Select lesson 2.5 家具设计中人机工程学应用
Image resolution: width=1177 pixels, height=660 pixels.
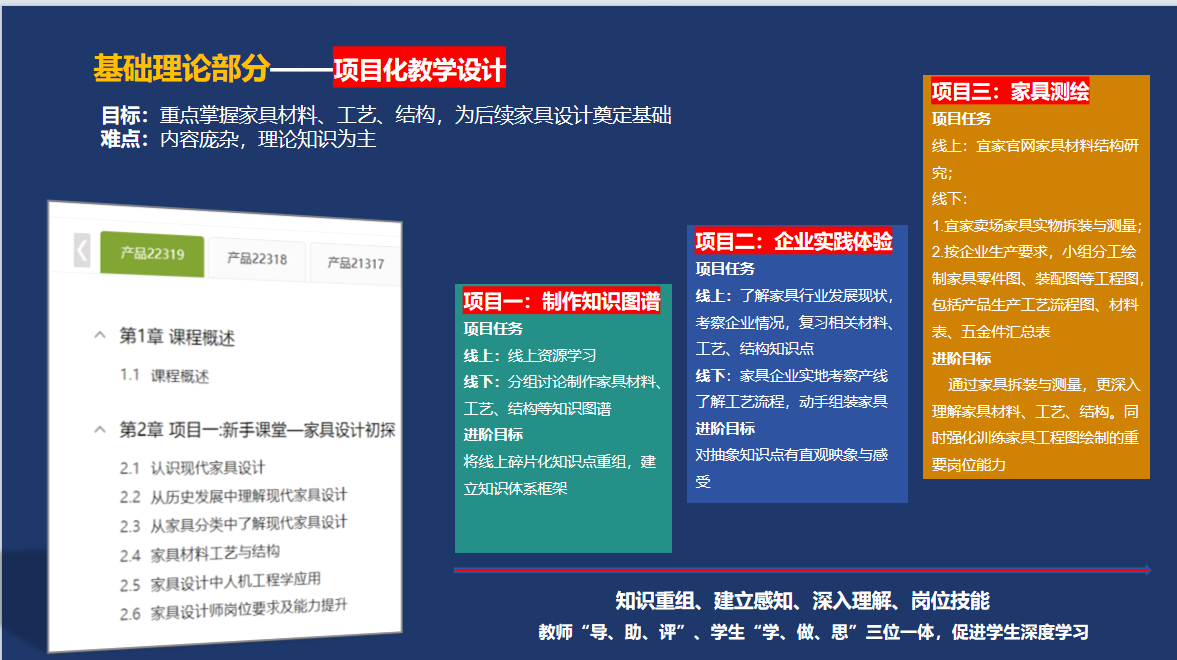[x=236, y=582]
